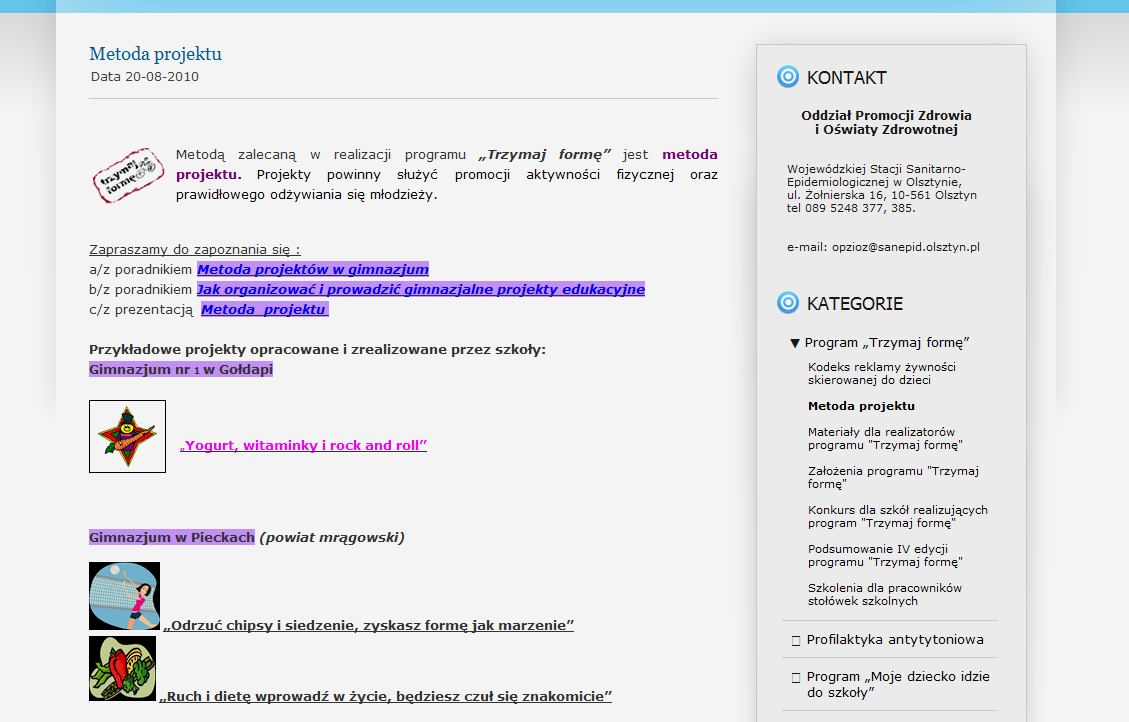Viewport: 1129px width, 722px height.
Task: Open „Ruch i dietę wprowadź w życie” link
Action: click(x=385, y=697)
